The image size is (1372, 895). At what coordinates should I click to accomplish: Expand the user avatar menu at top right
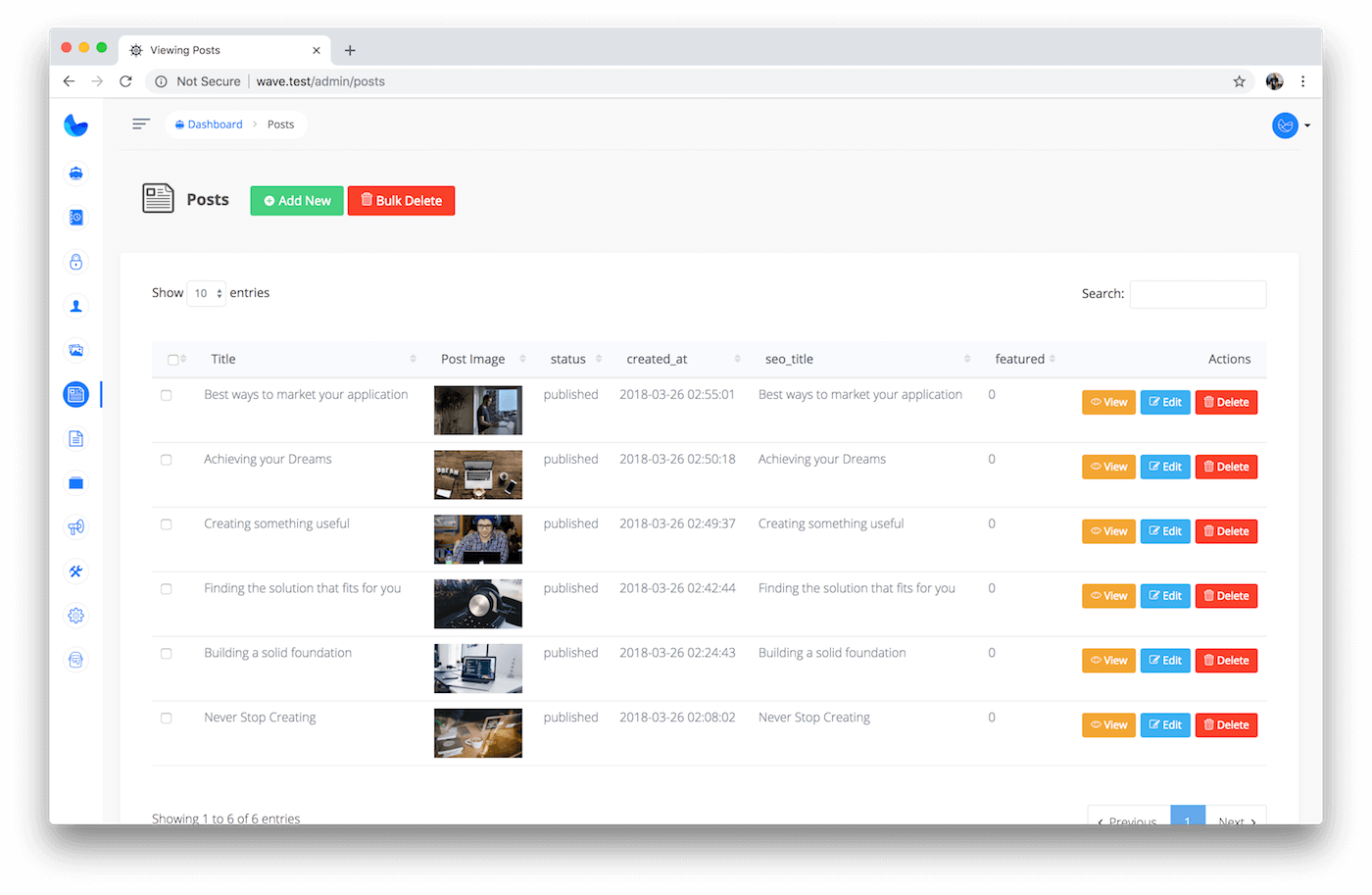point(1290,125)
